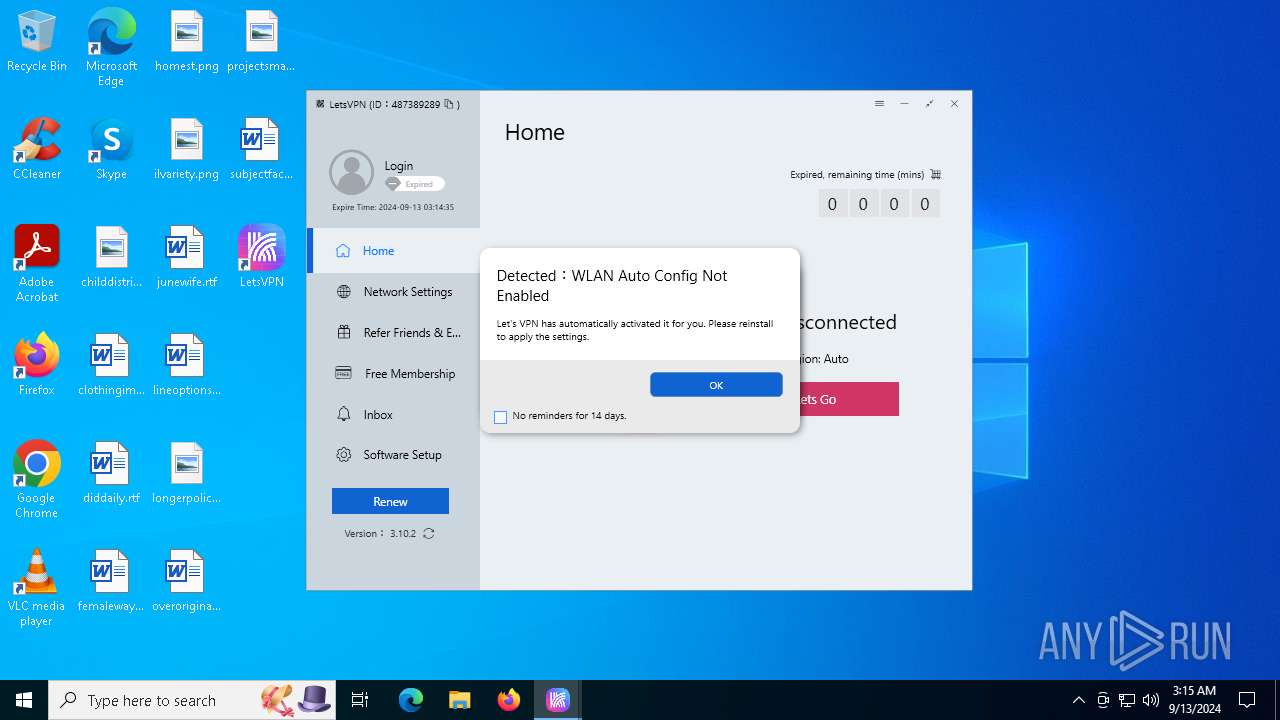The width and height of the screenshot is (1280, 720).
Task: Click the Renew button
Action: [x=390, y=502]
